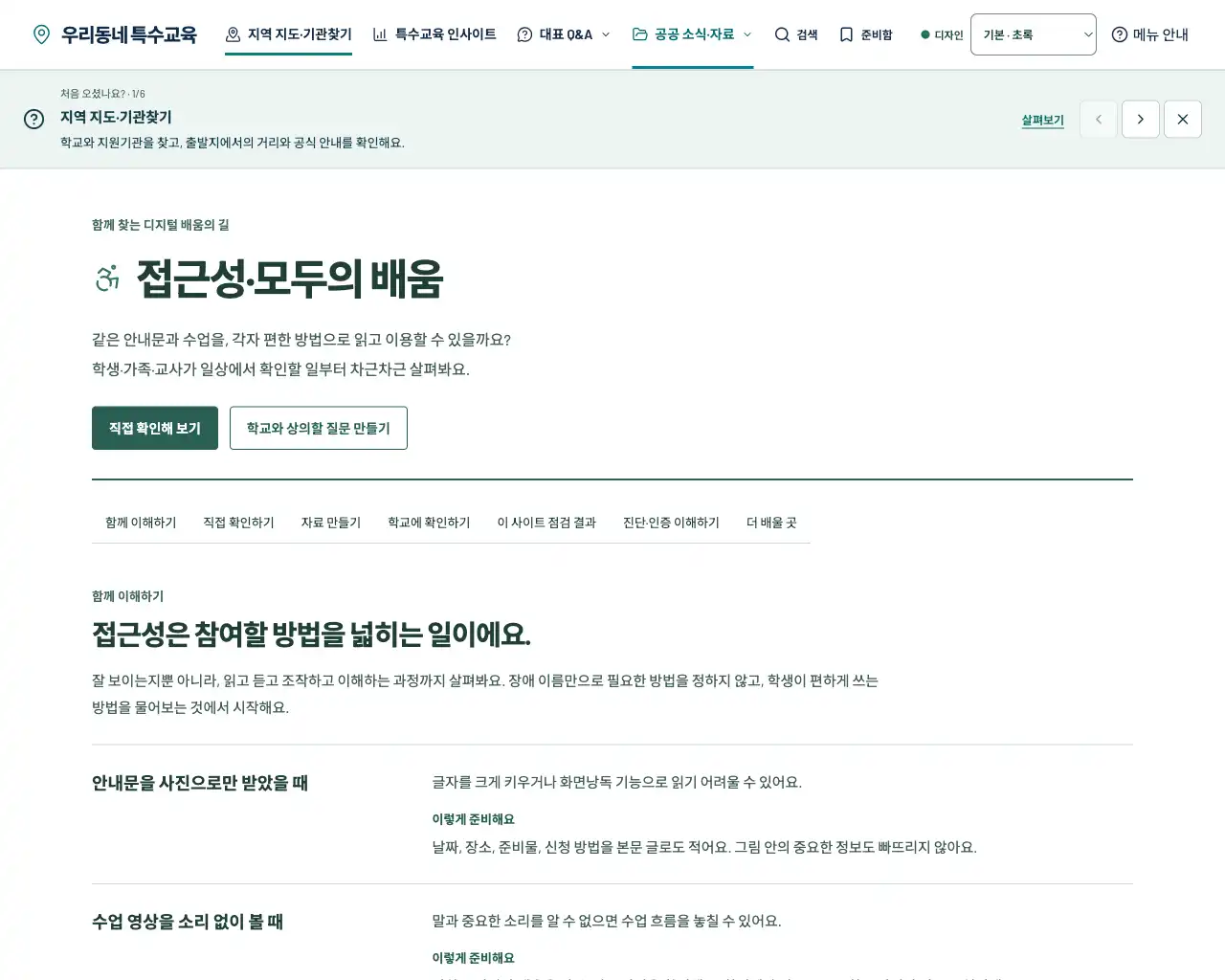Click the question mark icon in tour banner

[x=33, y=119]
